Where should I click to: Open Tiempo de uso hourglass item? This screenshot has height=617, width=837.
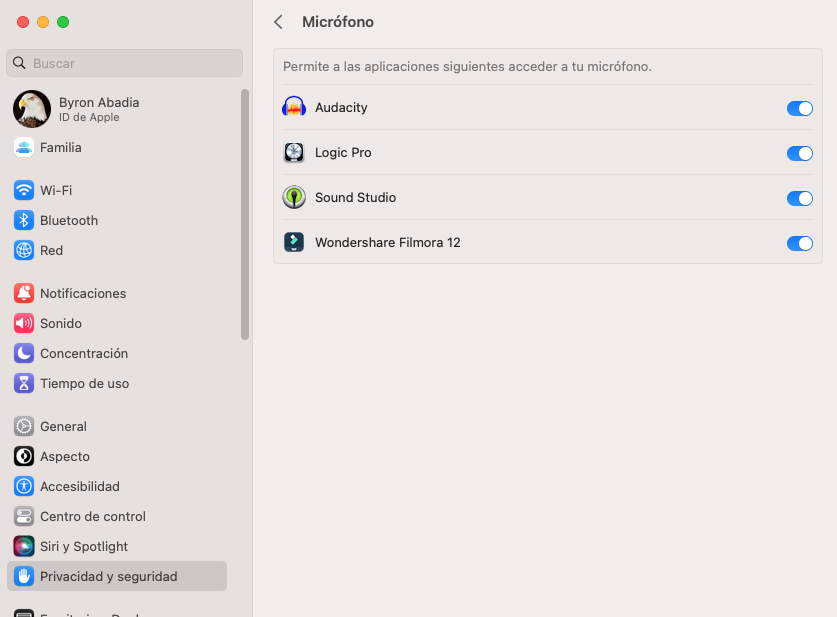(x=84, y=383)
